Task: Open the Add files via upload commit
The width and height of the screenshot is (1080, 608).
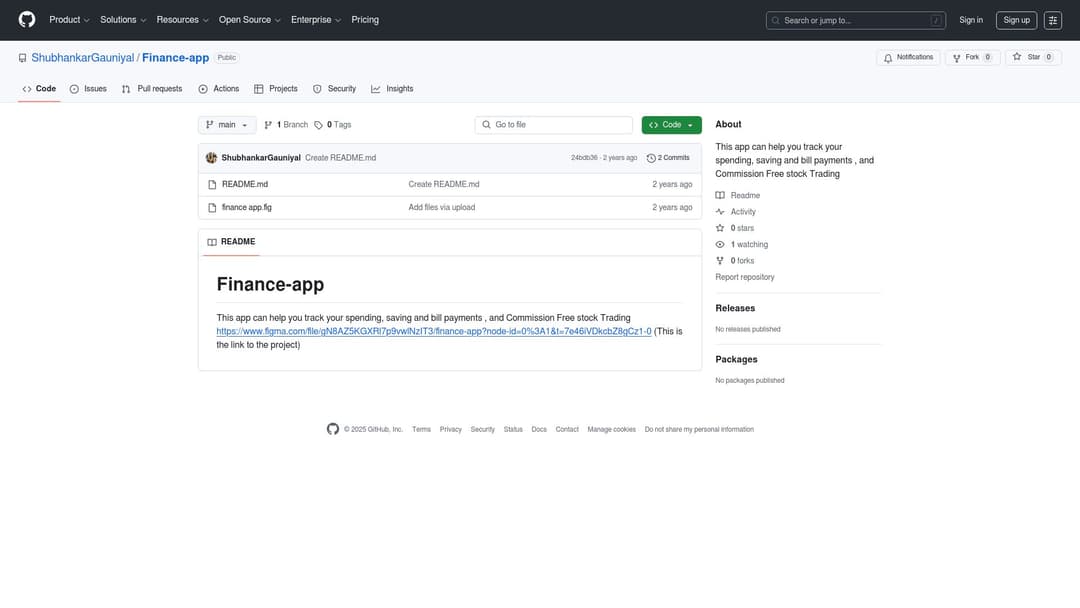Action: (x=442, y=207)
